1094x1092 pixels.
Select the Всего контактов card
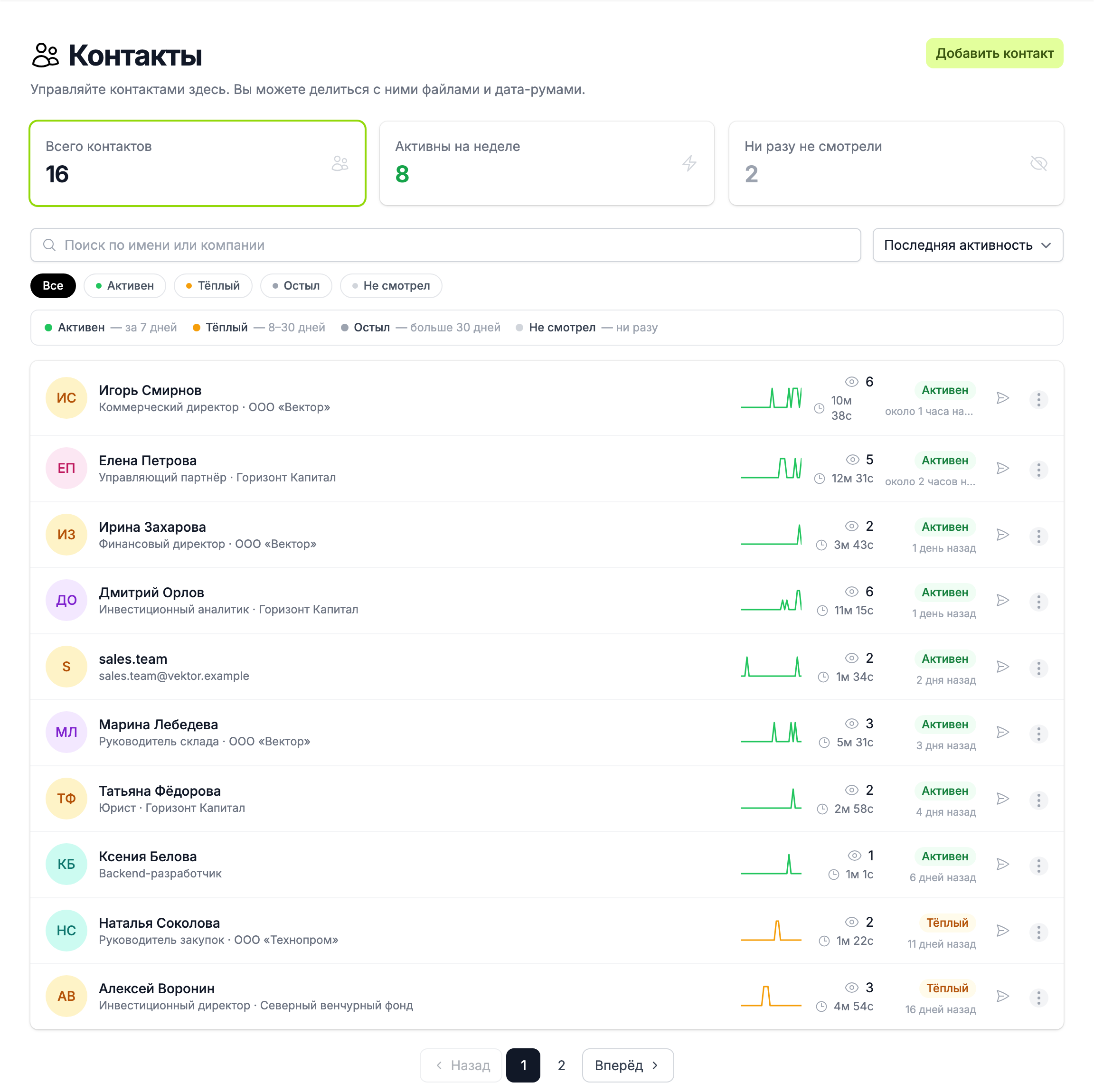click(198, 163)
